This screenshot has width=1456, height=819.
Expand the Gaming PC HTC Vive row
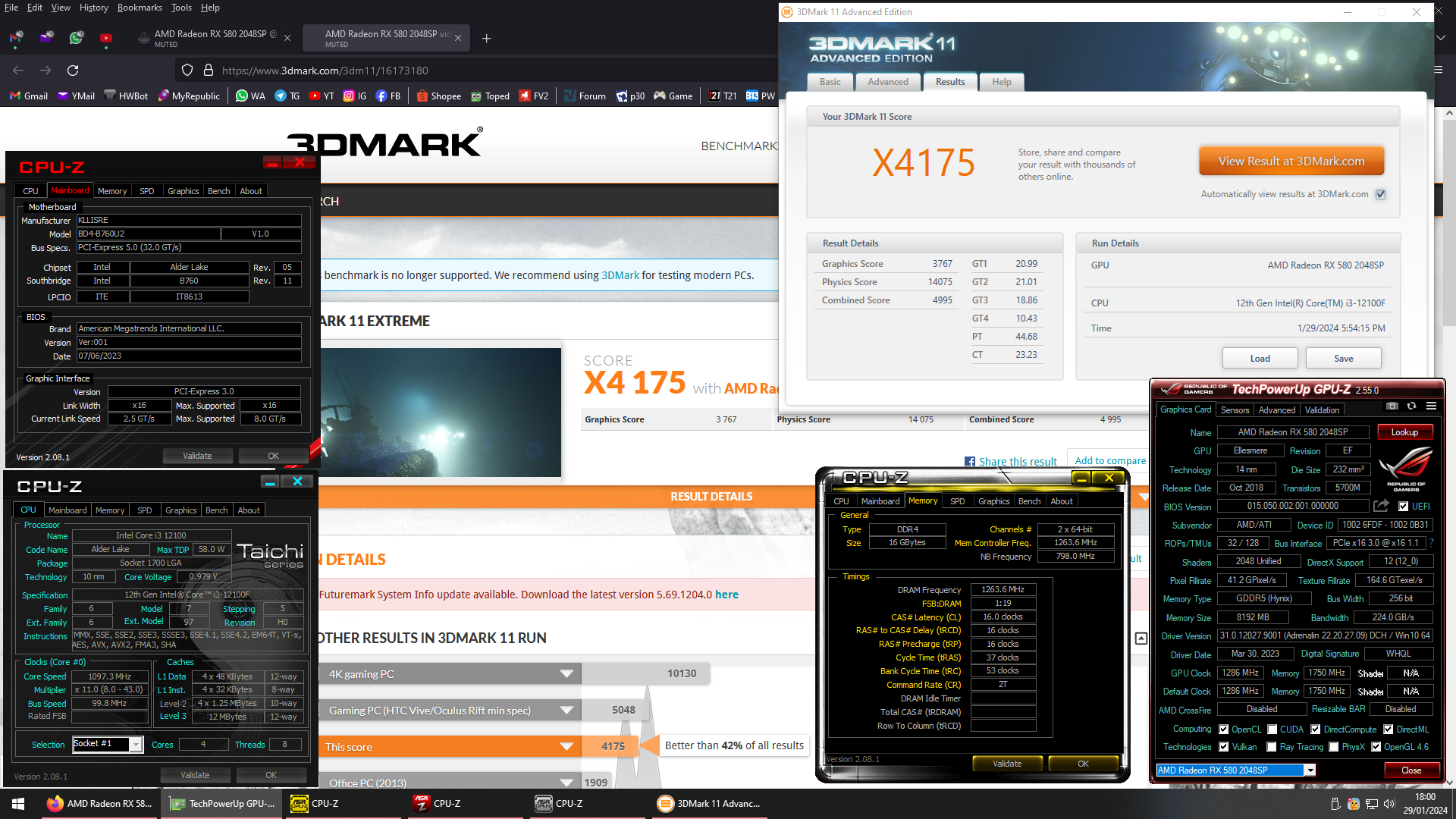(x=566, y=711)
